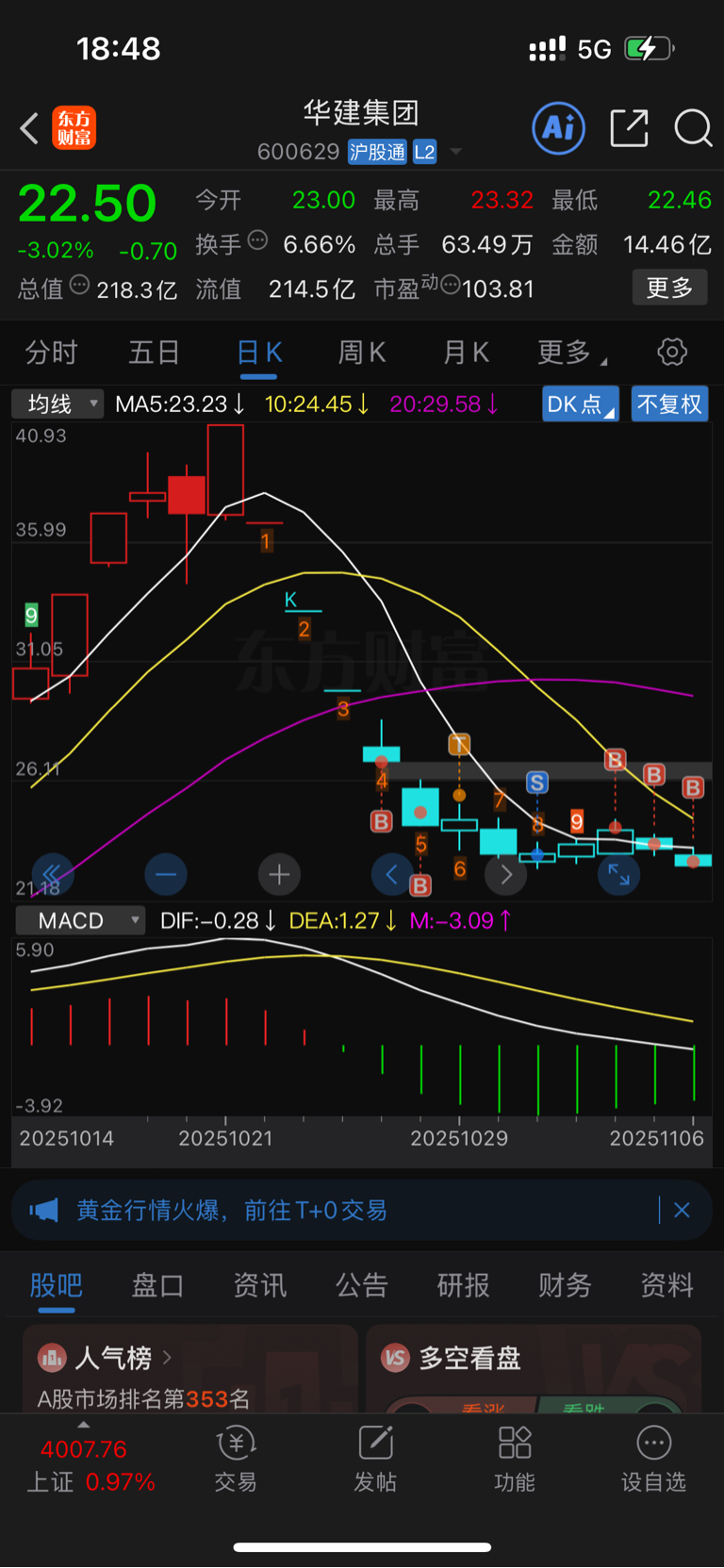Viewport: 724px width, 1568px height.
Task: Open the MACD indicator dropdown
Action: pyautogui.click(x=79, y=920)
